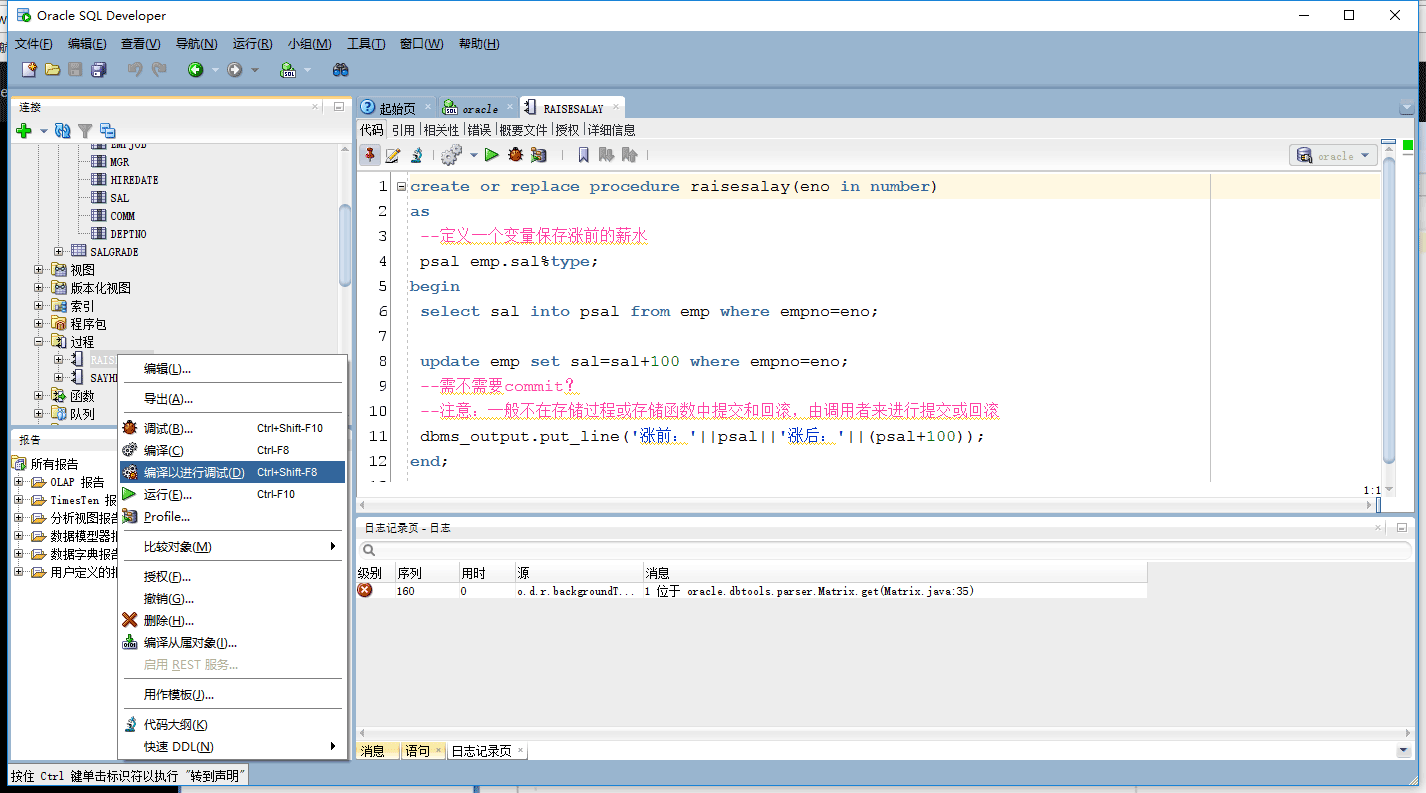Viewport: 1426px width, 793px height.
Task: Collapse the 过程 tree node
Action: tap(39, 342)
